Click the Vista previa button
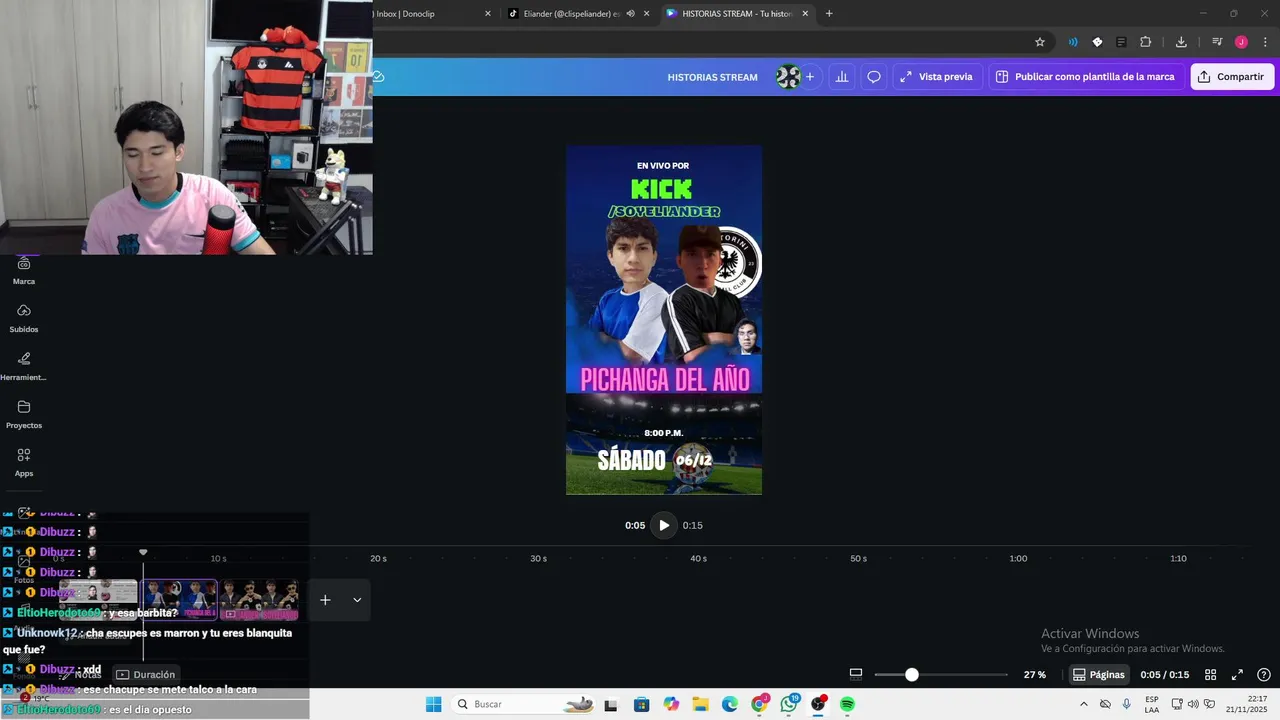Viewport: 1280px width, 720px height. [936, 77]
